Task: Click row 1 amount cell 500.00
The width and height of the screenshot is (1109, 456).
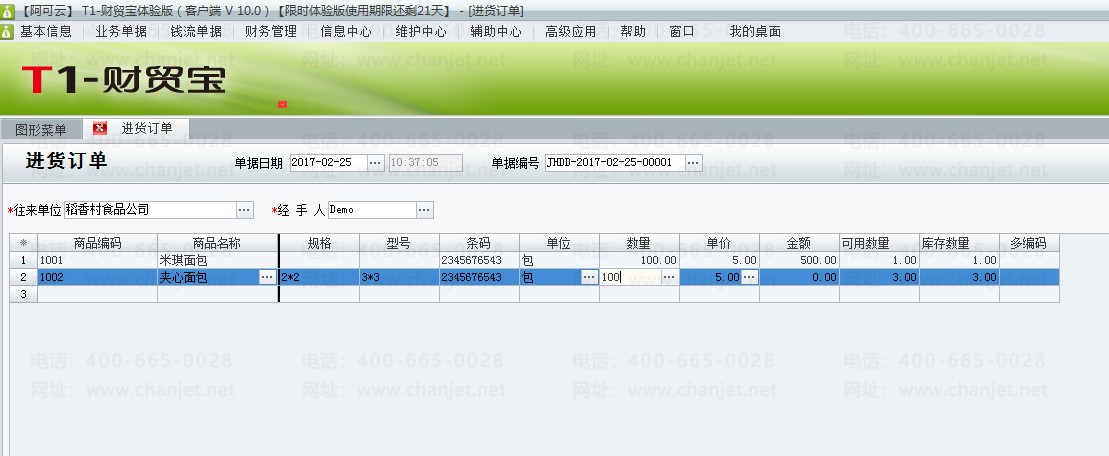Action: click(799, 260)
